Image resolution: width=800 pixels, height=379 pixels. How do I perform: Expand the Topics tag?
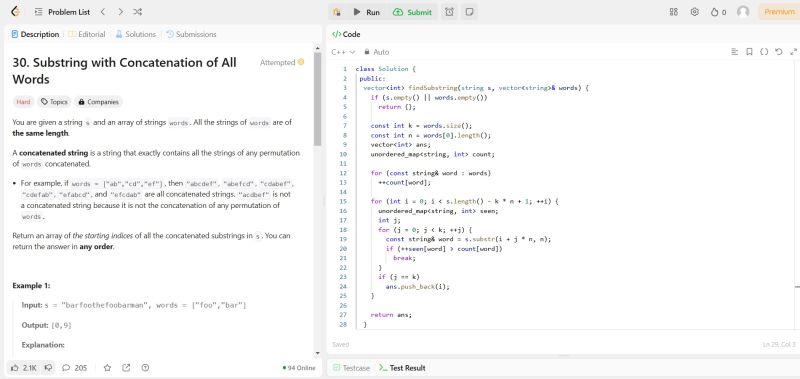pyautogui.click(x=54, y=102)
